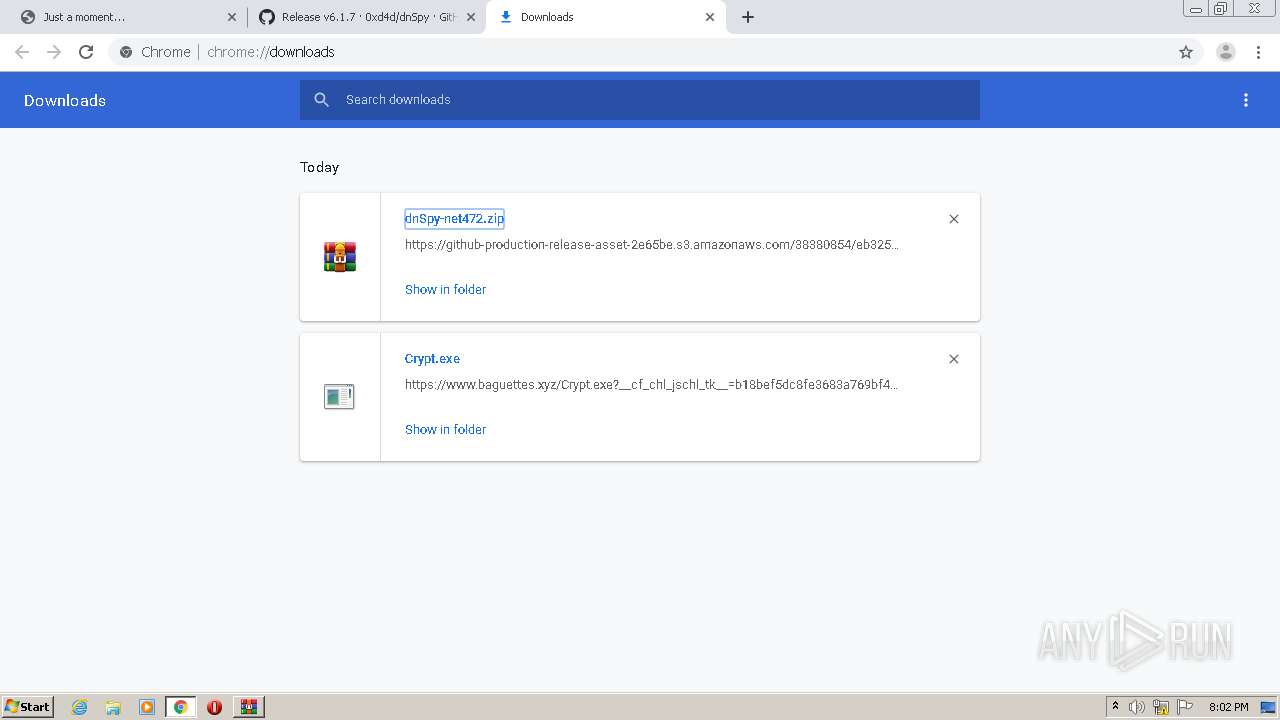Click Show desktop button
The image size is (1280, 720).
click(1269, 707)
